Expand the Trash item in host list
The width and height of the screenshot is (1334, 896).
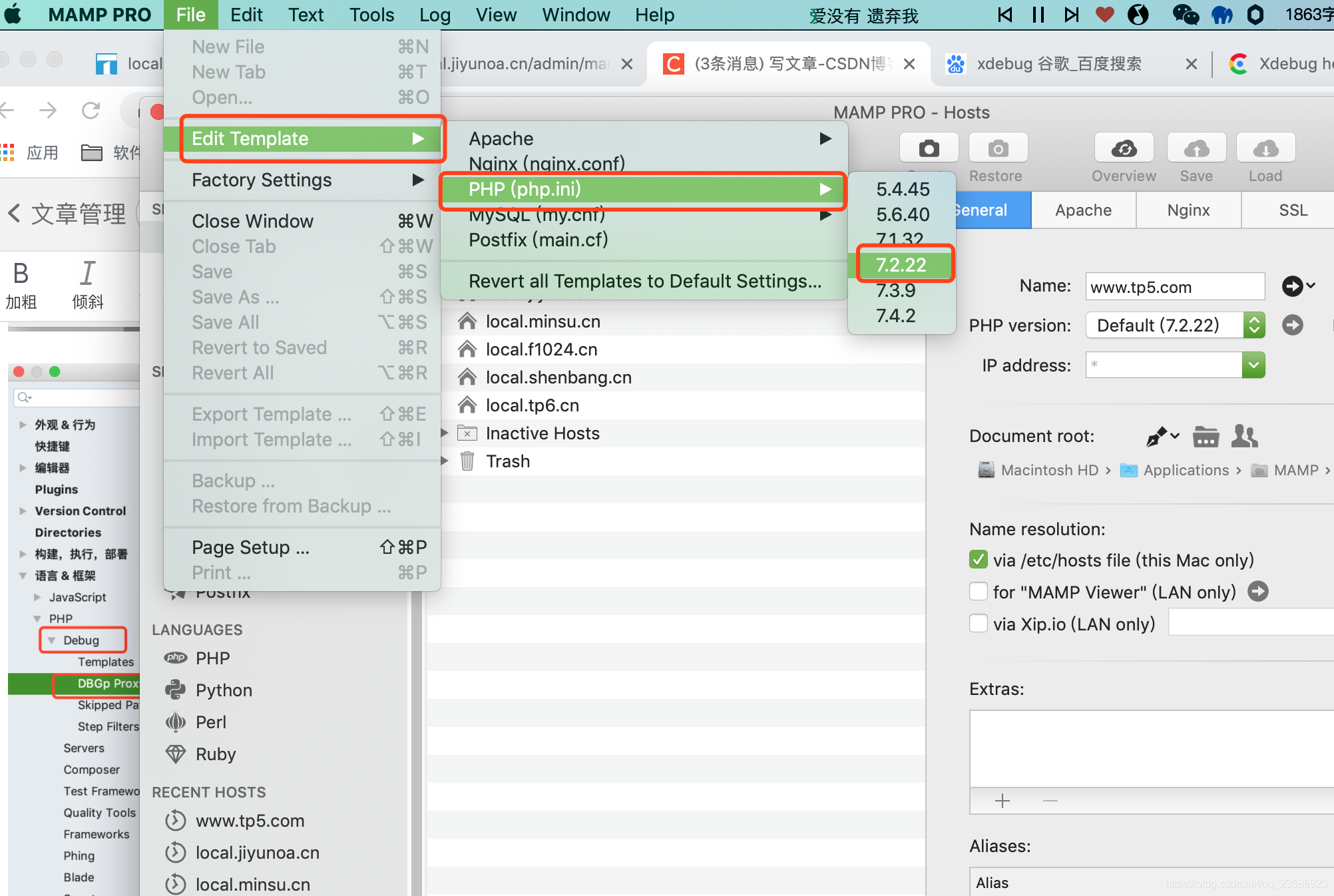coord(445,461)
